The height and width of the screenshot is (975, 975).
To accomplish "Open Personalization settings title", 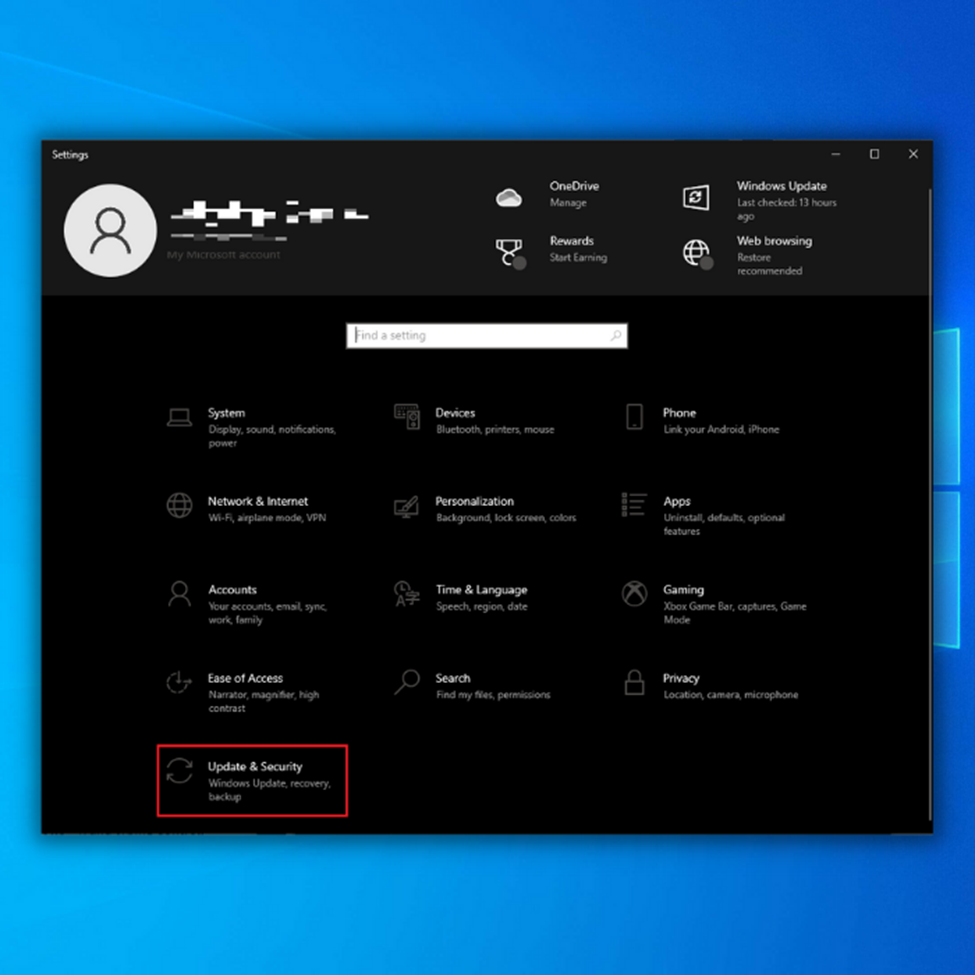I will click(x=474, y=501).
